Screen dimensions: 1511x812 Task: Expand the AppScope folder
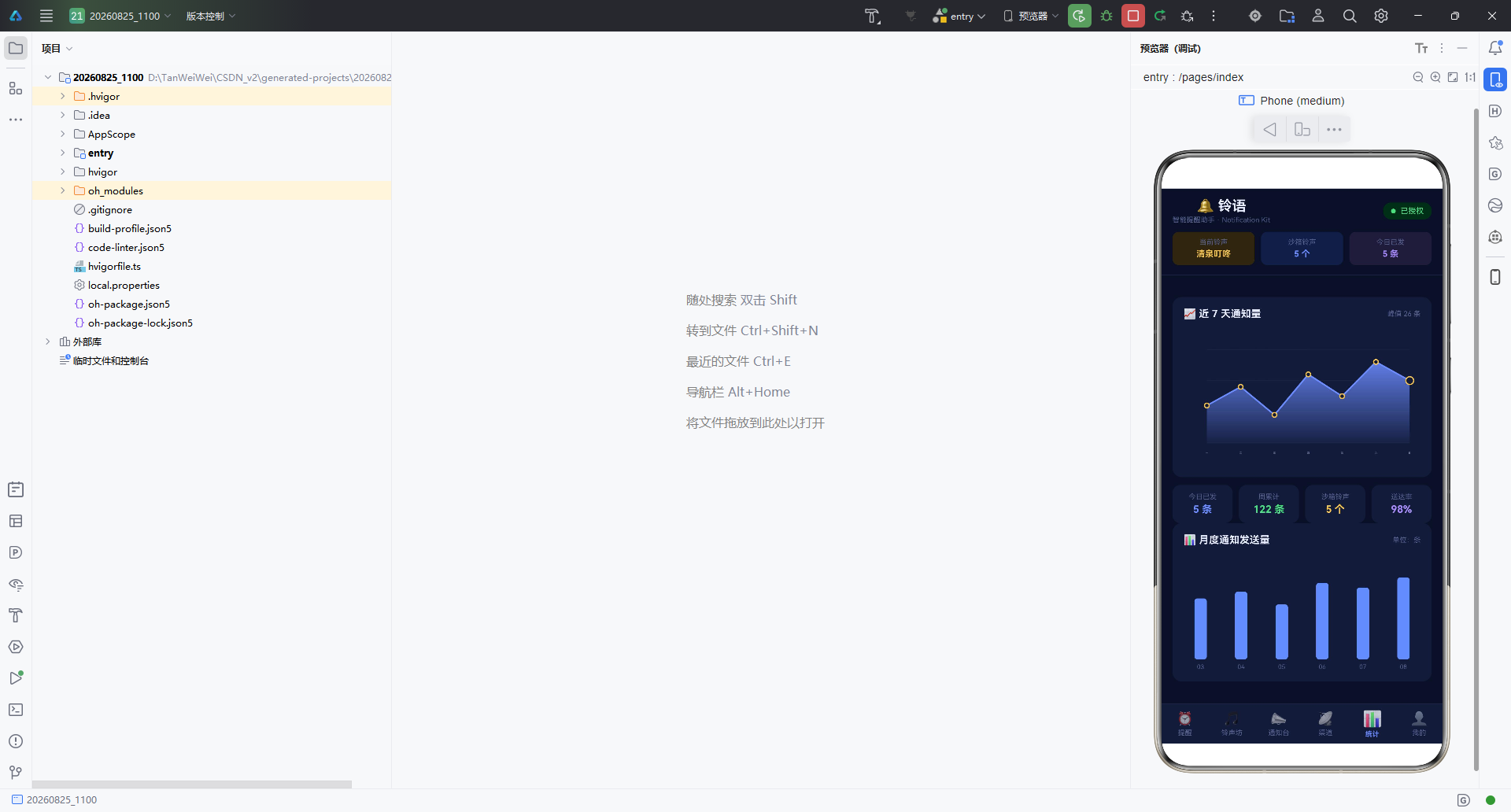(x=63, y=134)
